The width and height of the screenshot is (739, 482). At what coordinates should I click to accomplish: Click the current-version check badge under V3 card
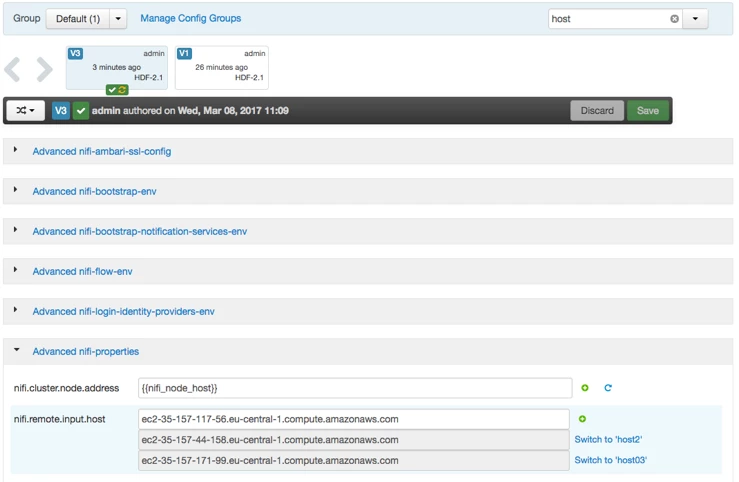click(x=117, y=90)
